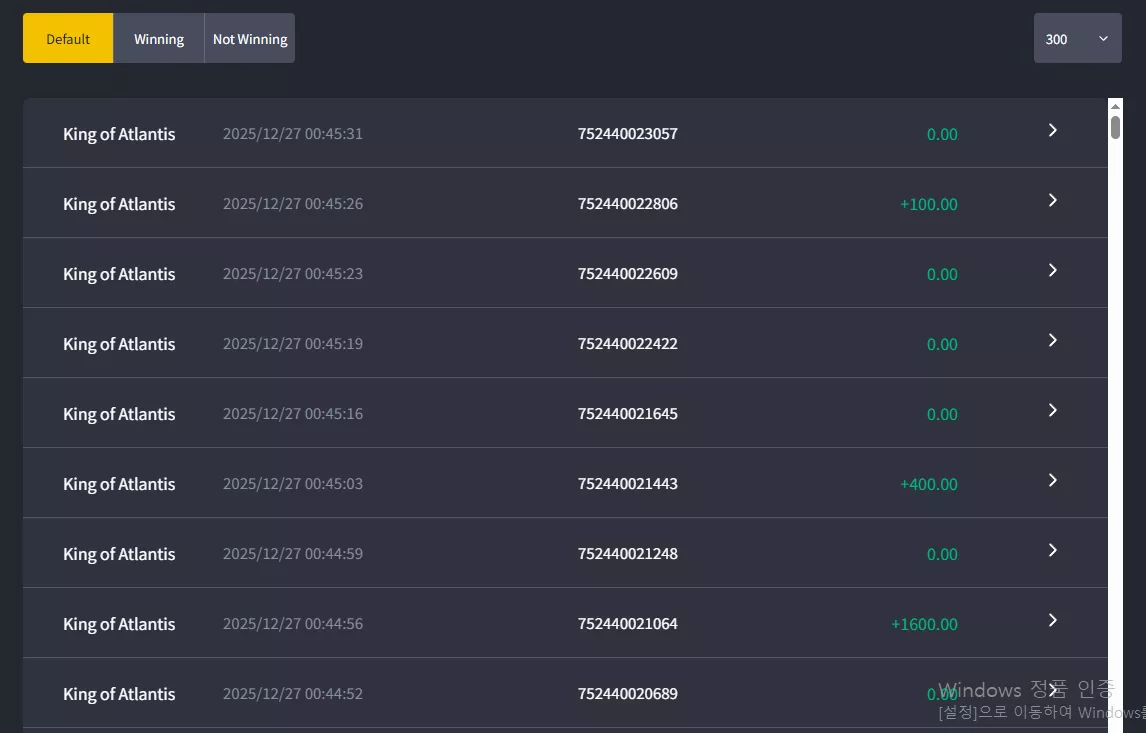Open details arrow for record 752440023057
Screen dimensions: 1146x733
point(1052,130)
